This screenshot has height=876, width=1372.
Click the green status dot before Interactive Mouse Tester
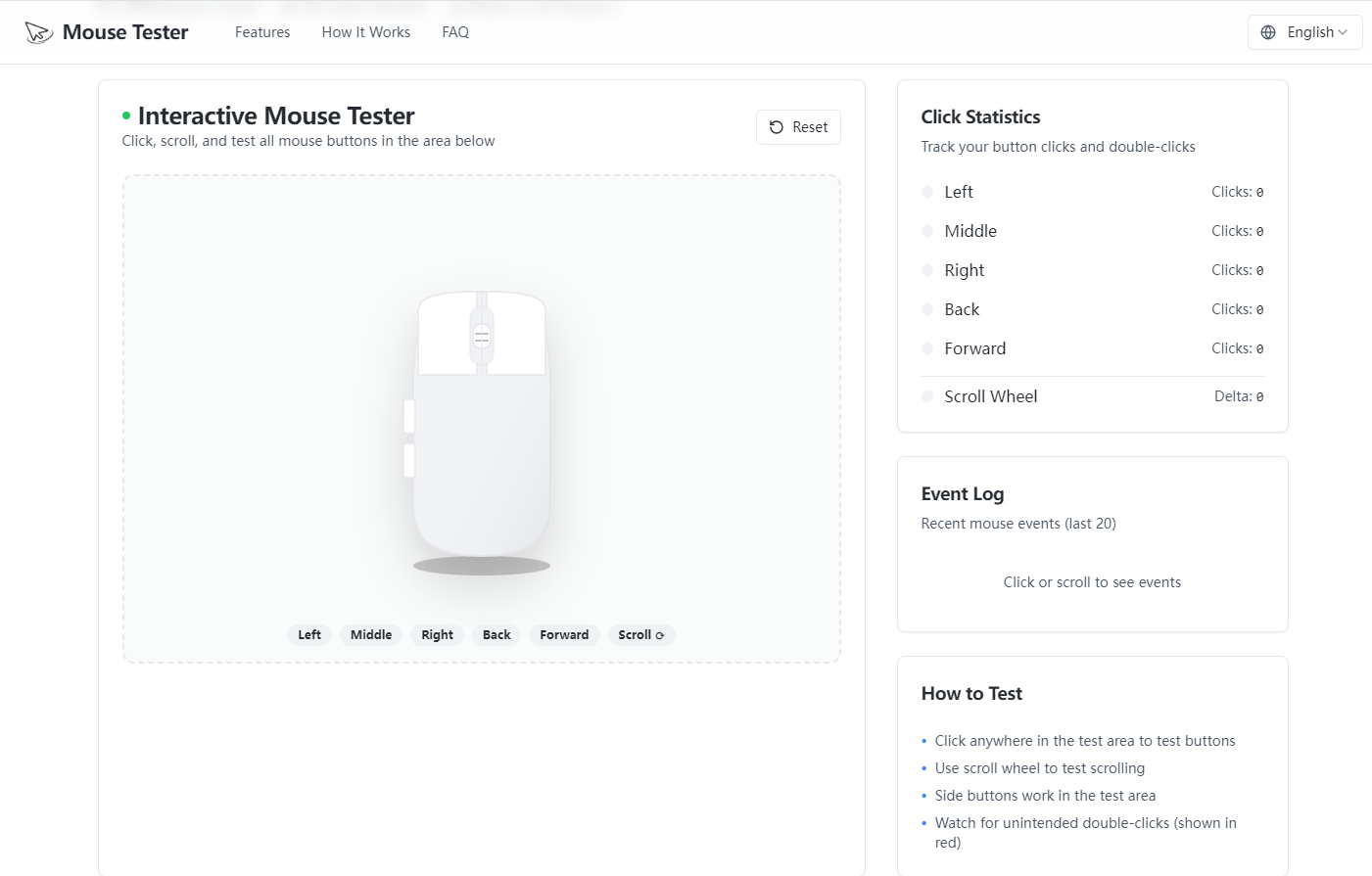tap(128, 115)
